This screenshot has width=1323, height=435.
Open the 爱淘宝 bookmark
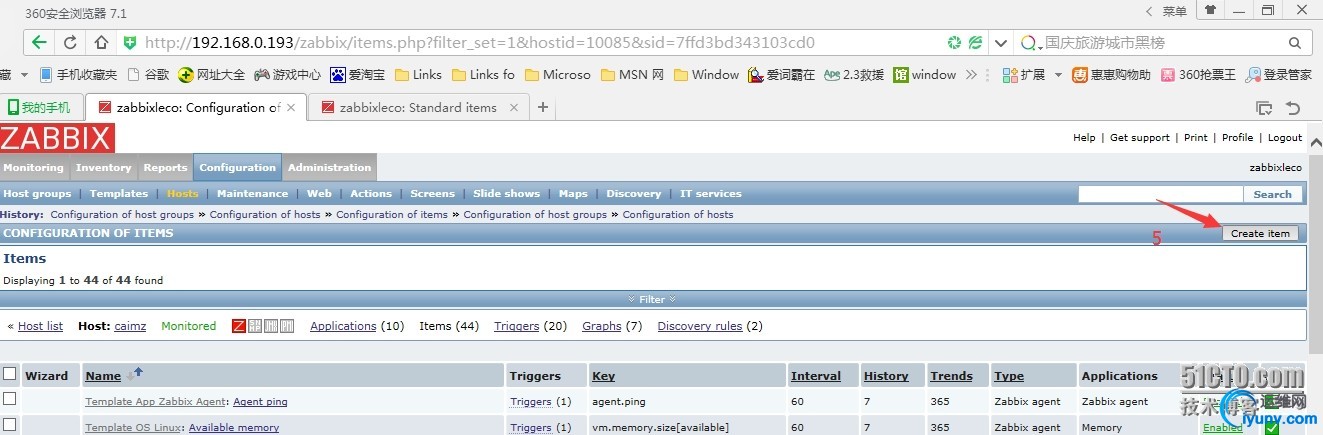tap(357, 74)
